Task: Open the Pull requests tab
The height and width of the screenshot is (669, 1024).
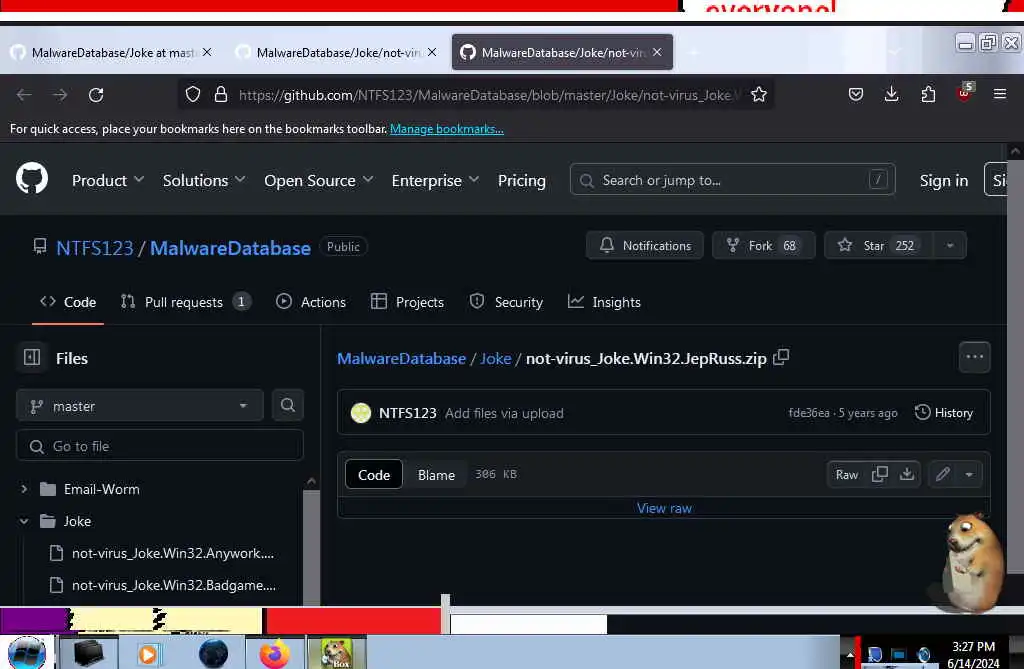Action: [185, 302]
